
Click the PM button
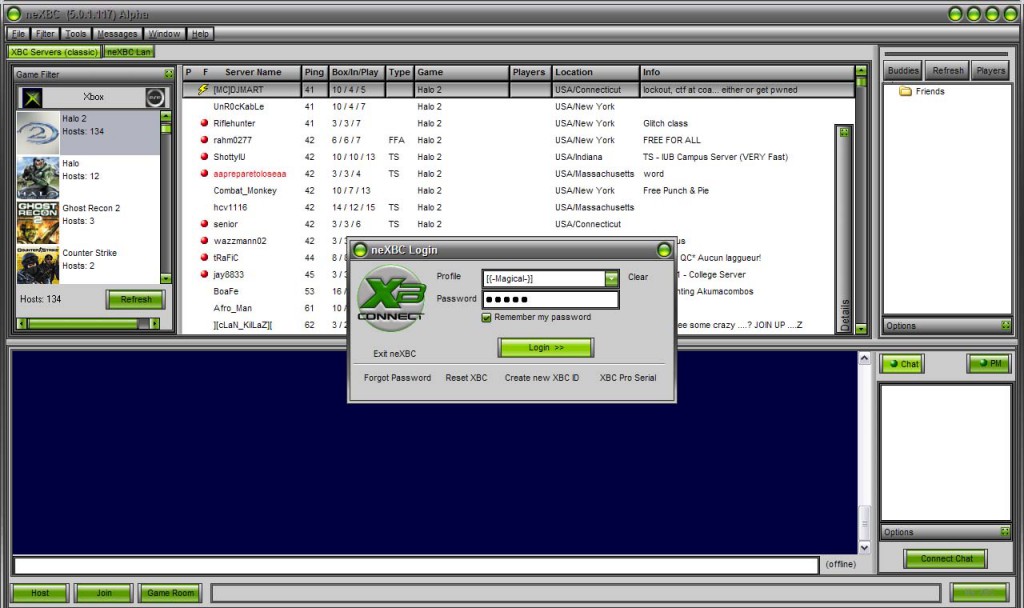point(989,364)
